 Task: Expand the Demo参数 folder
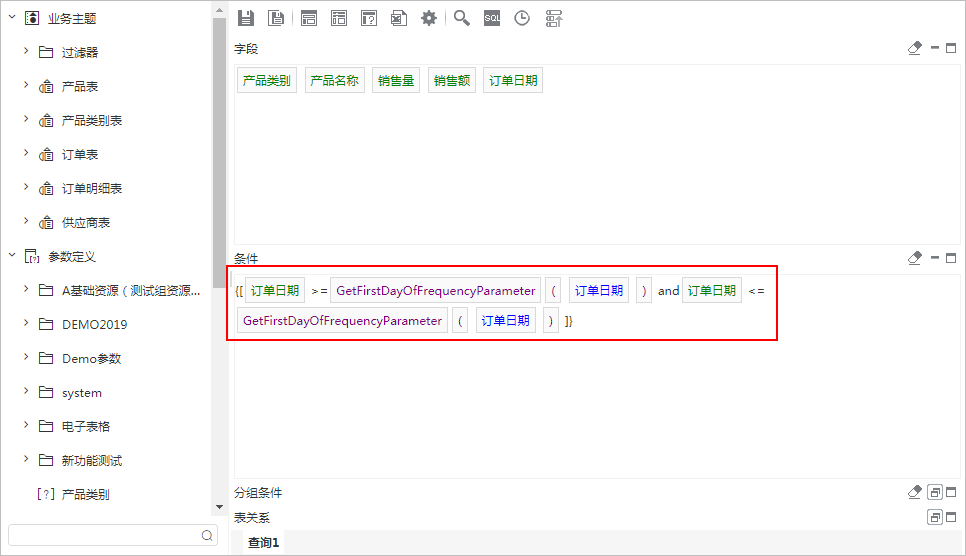tap(26, 357)
